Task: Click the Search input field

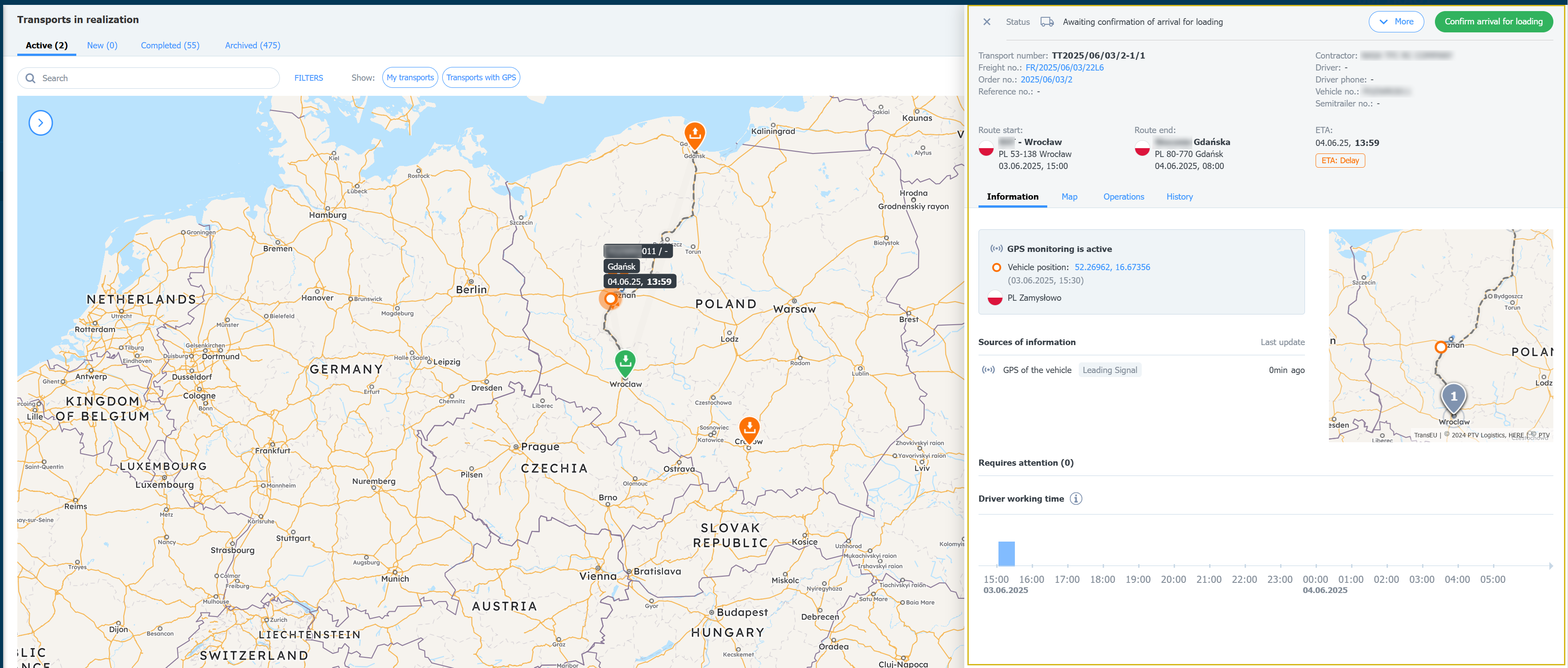Action: pos(149,78)
